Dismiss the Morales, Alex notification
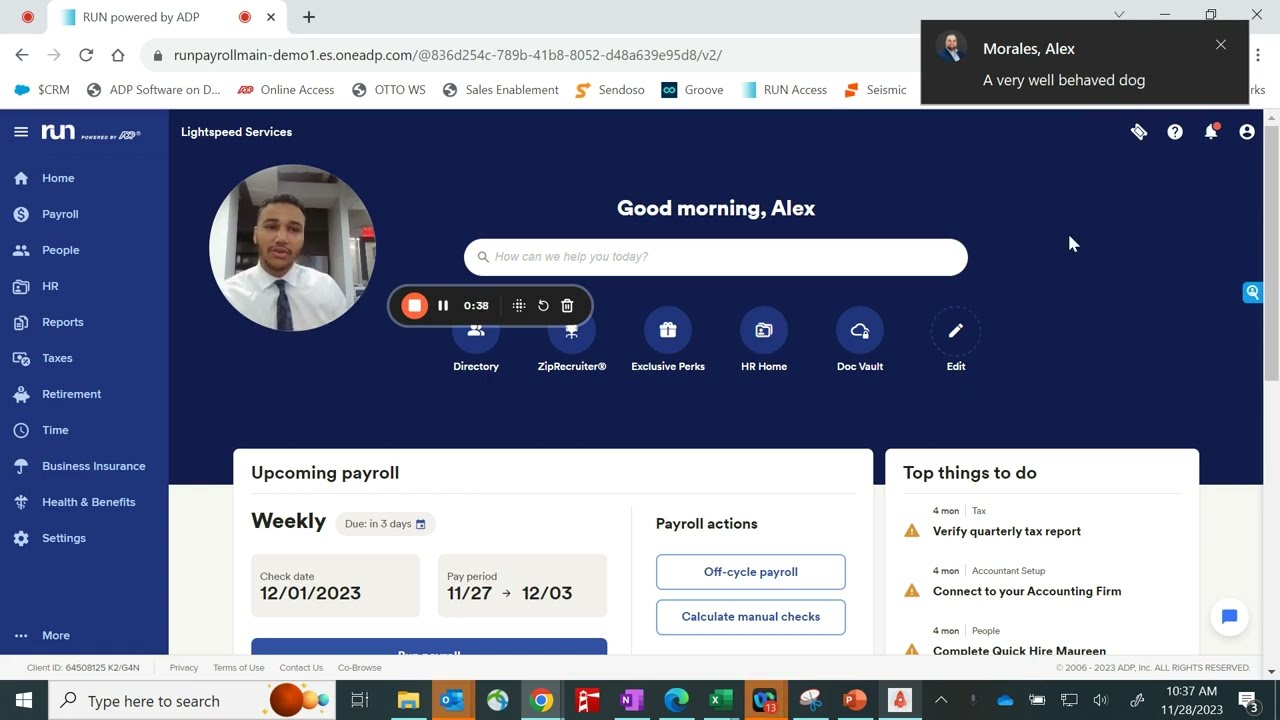1280x720 pixels. 1221,45
